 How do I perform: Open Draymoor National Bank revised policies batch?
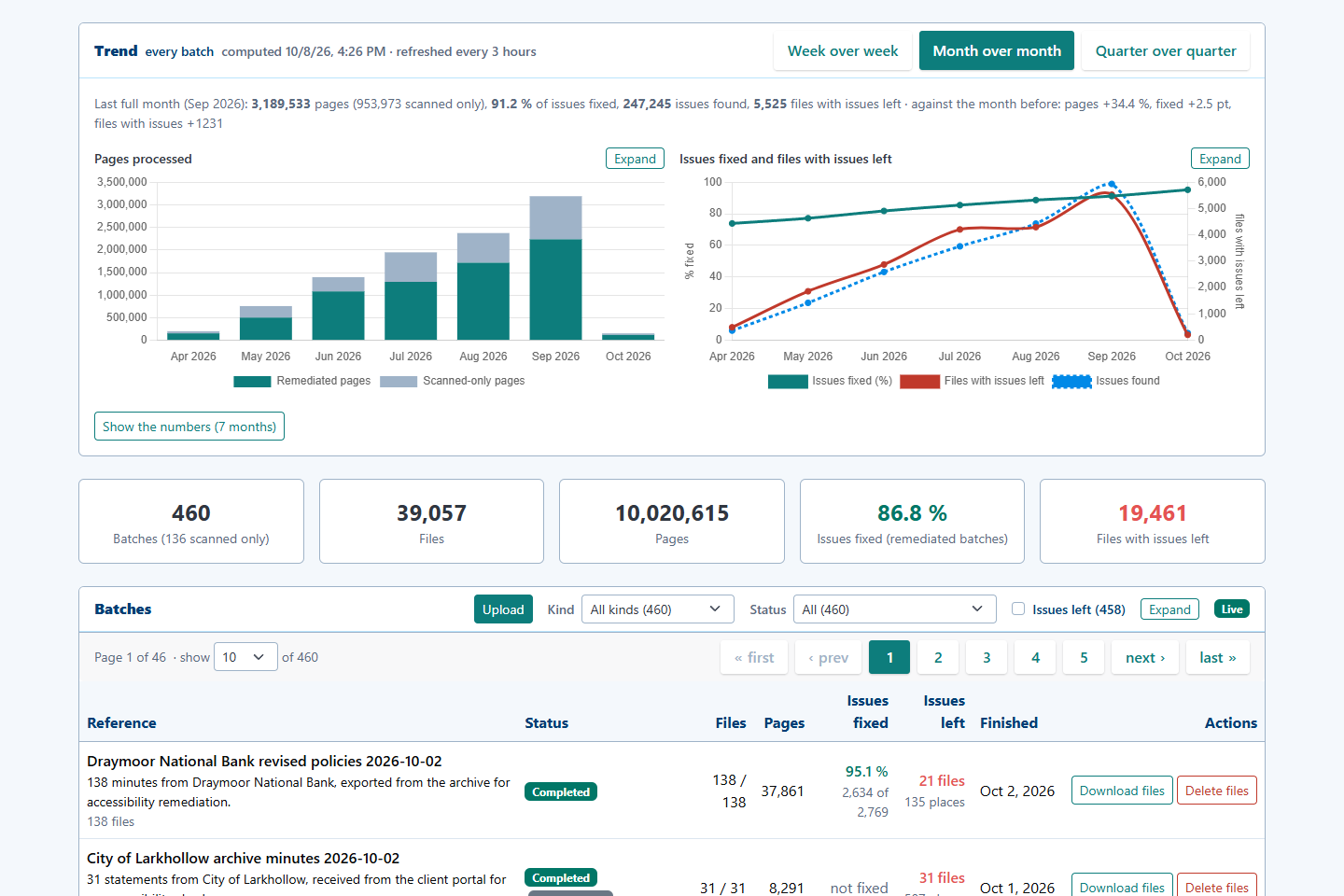point(264,762)
